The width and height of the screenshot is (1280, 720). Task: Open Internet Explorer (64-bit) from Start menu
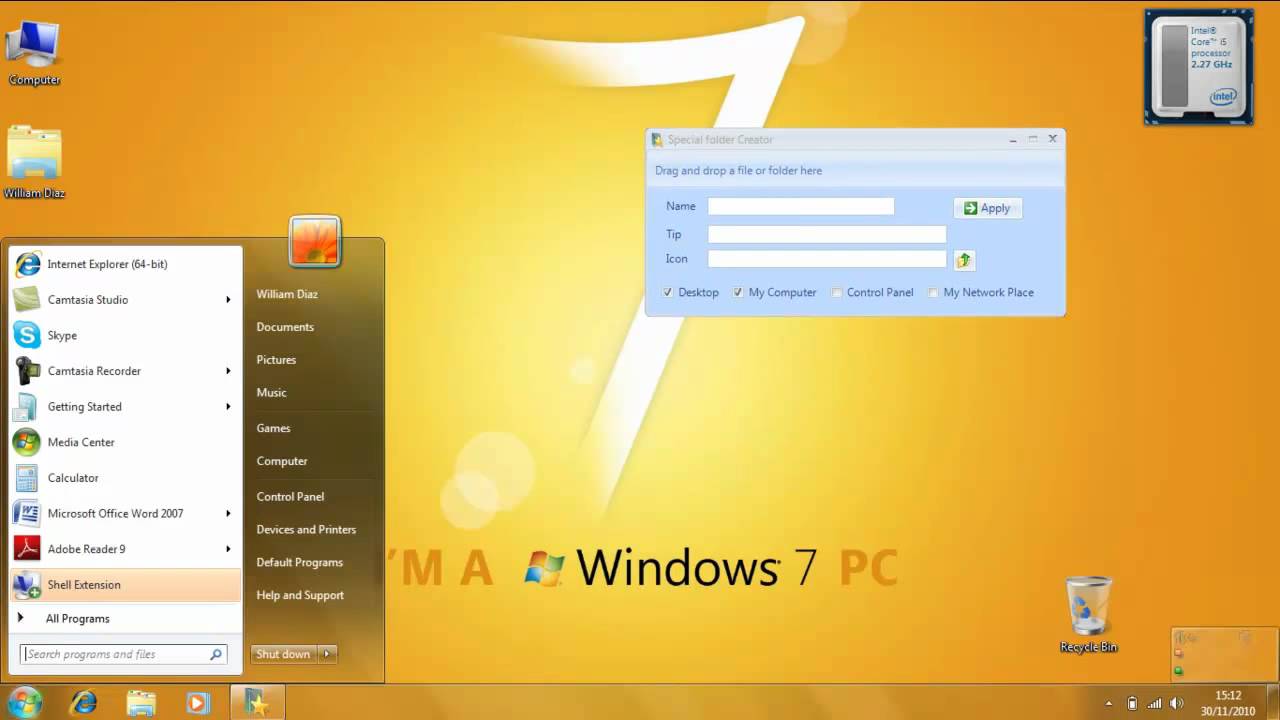(x=126, y=264)
